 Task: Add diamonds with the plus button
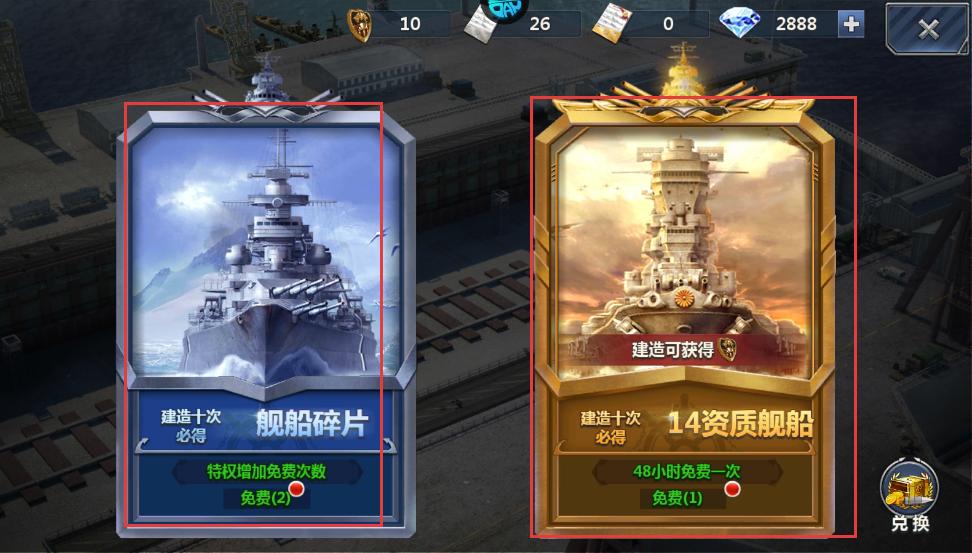pyautogui.click(x=850, y=24)
